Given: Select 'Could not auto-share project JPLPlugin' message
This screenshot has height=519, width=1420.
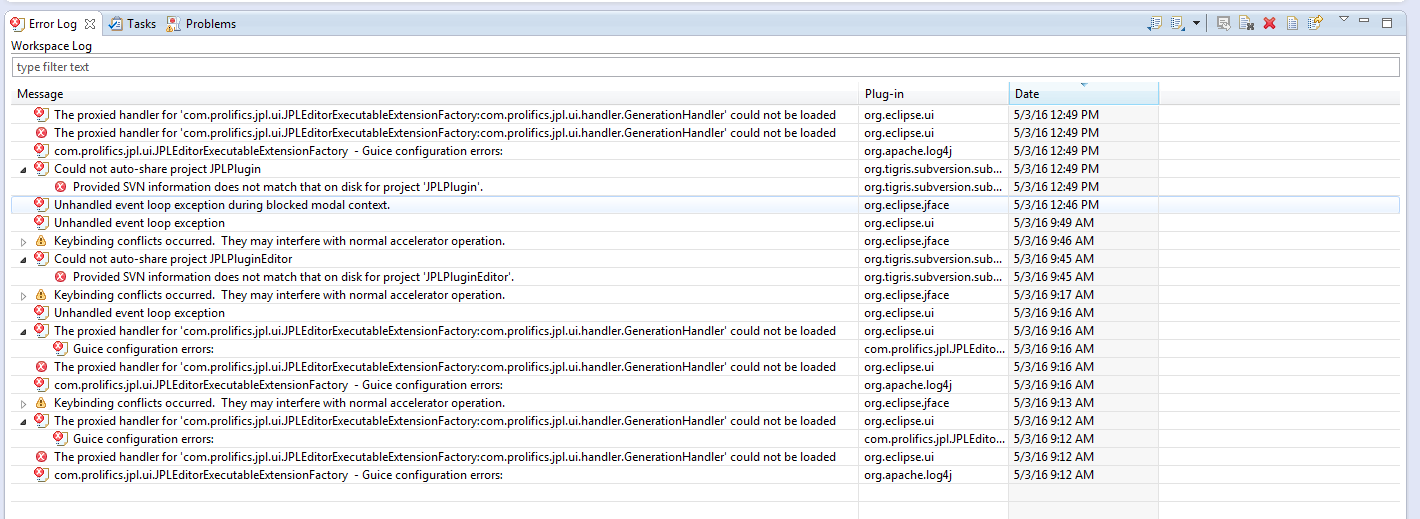Looking at the screenshot, I should pos(157,169).
